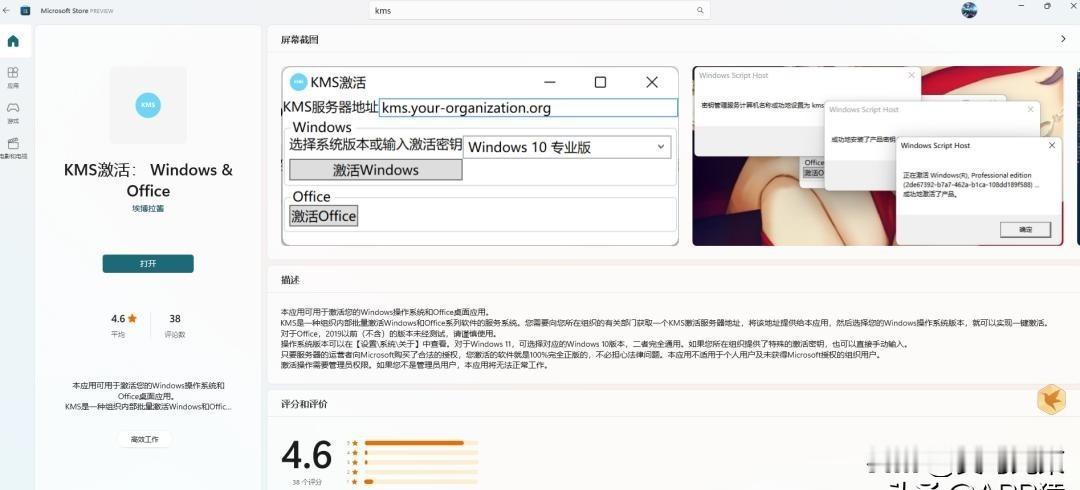The width and height of the screenshot is (1080, 490).
Task: Focus the search box containing 'kms'
Action: [x=539, y=10]
